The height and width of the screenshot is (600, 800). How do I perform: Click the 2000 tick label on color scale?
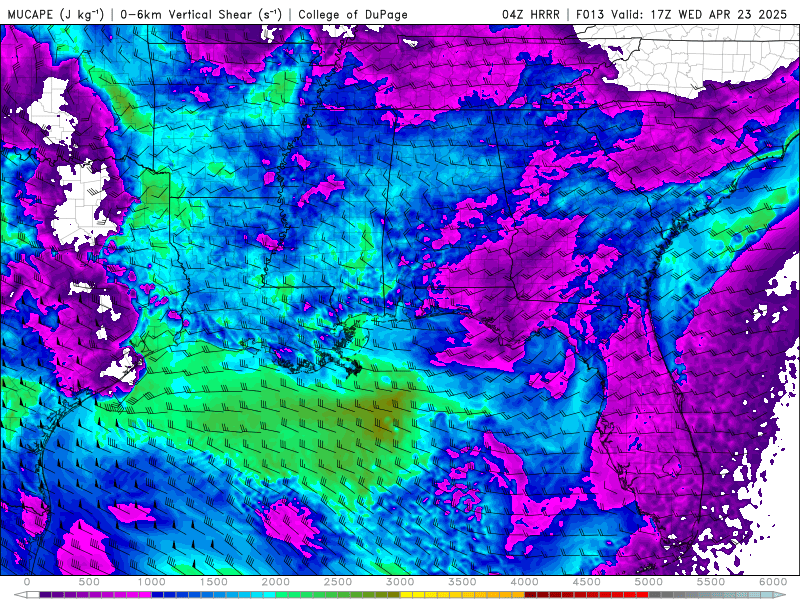(276, 582)
